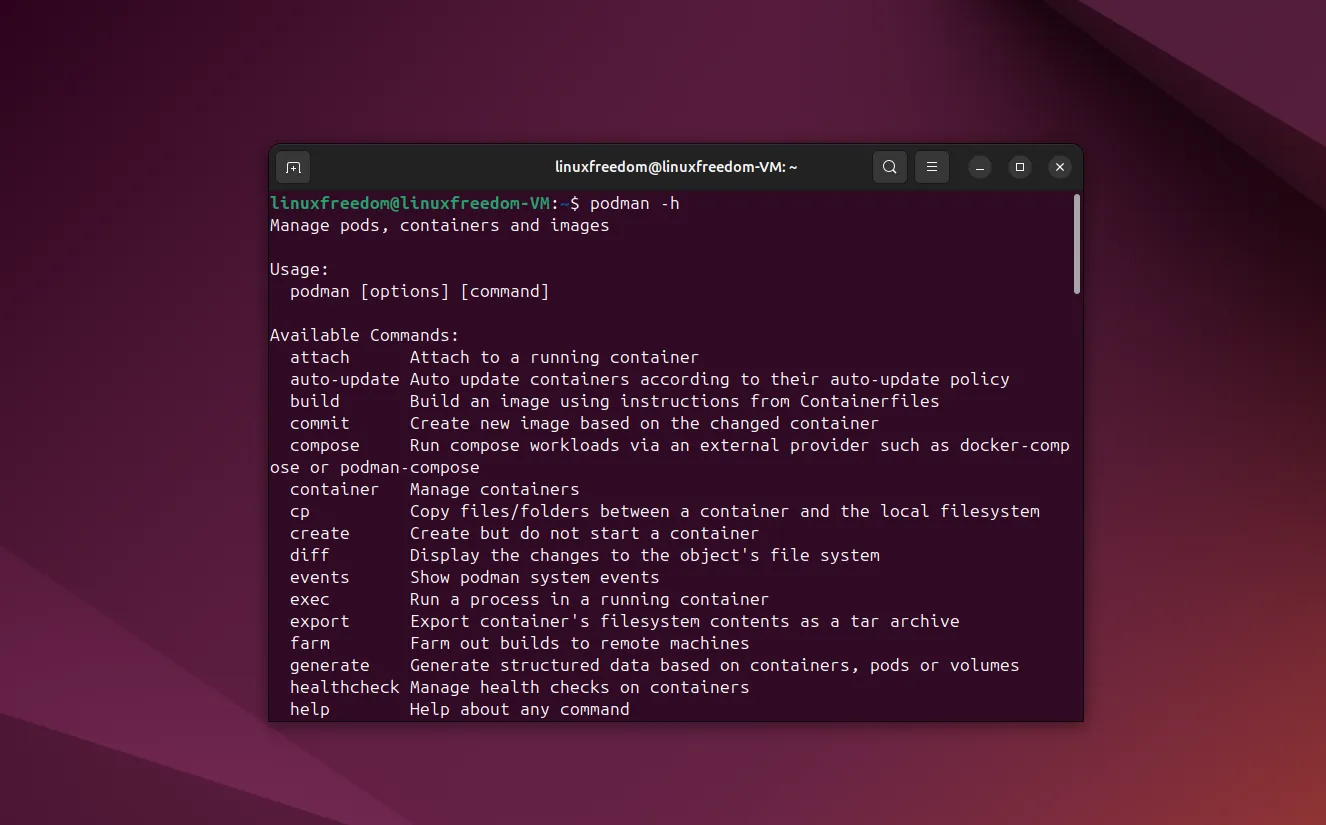1326x825 pixels.
Task: Click 'Show podman system events' description
Action: click(x=535, y=577)
